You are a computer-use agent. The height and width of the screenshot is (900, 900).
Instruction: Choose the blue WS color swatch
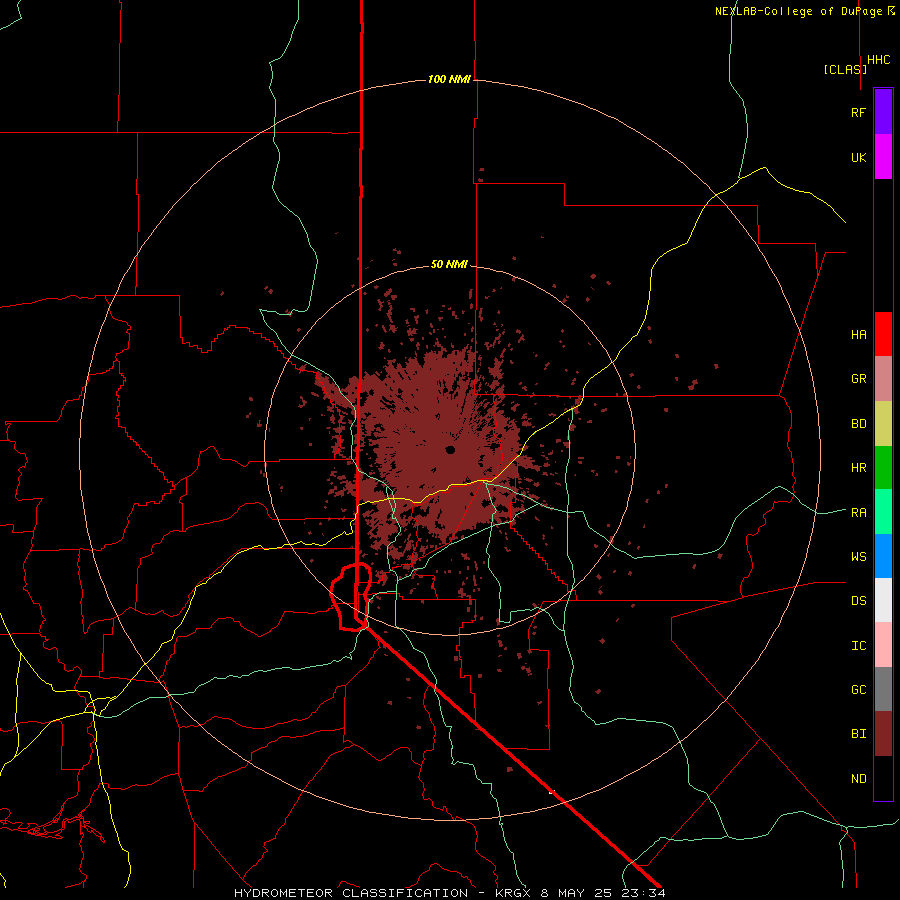click(883, 556)
